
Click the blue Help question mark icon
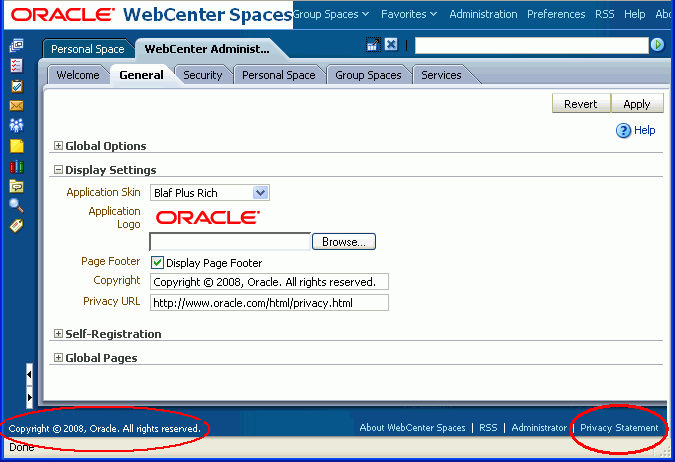[623, 130]
